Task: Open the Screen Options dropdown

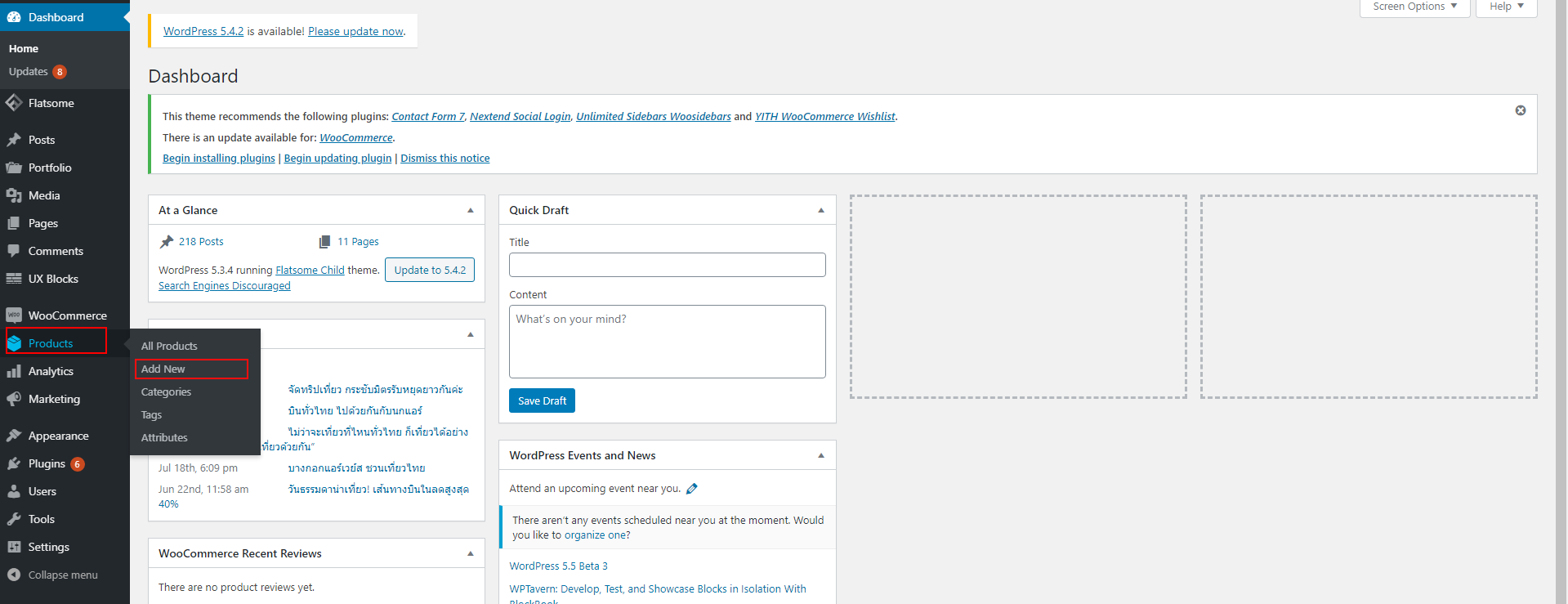Action: [1414, 7]
